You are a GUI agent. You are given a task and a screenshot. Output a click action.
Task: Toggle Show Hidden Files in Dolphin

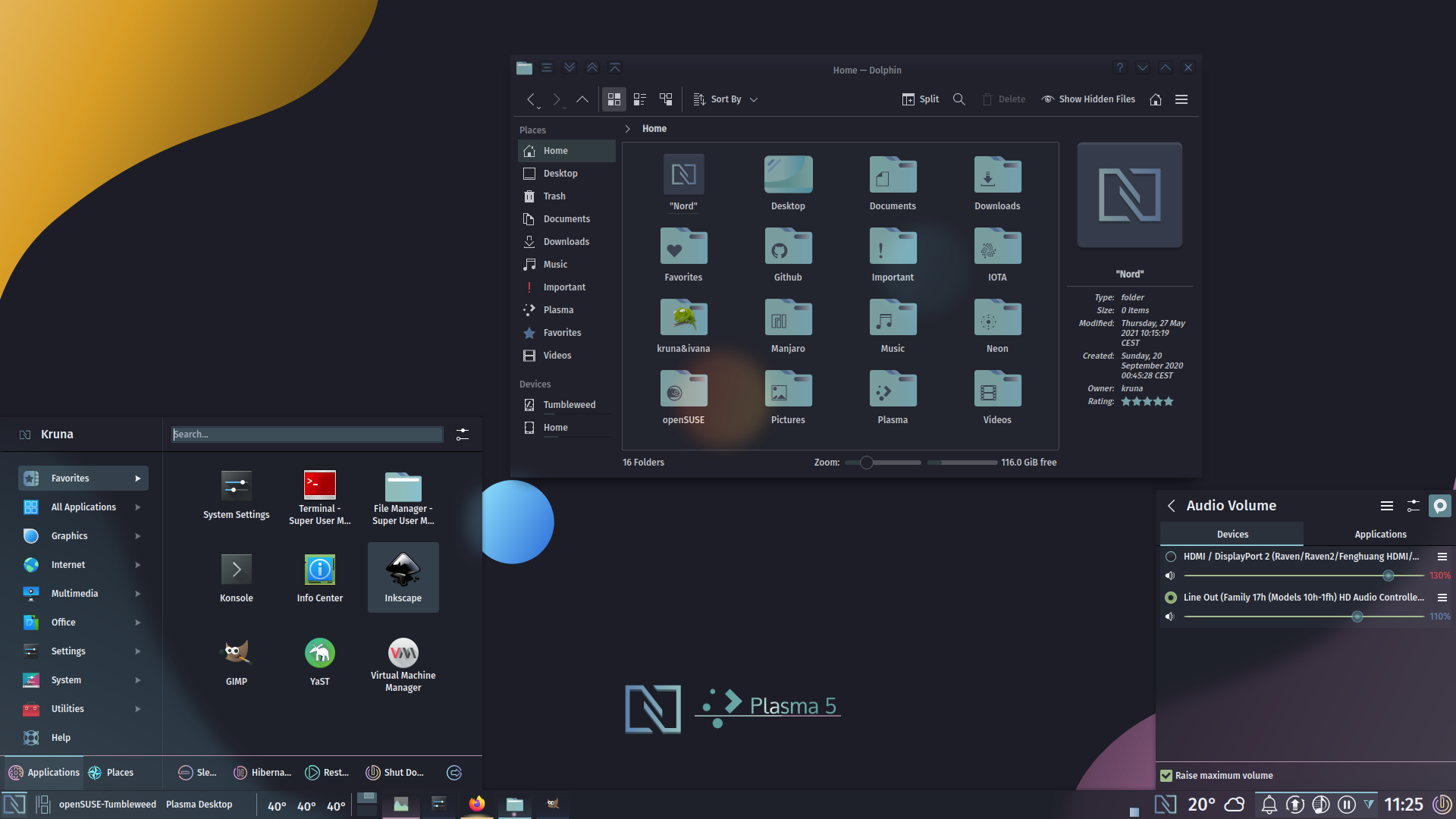pos(1088,99)
